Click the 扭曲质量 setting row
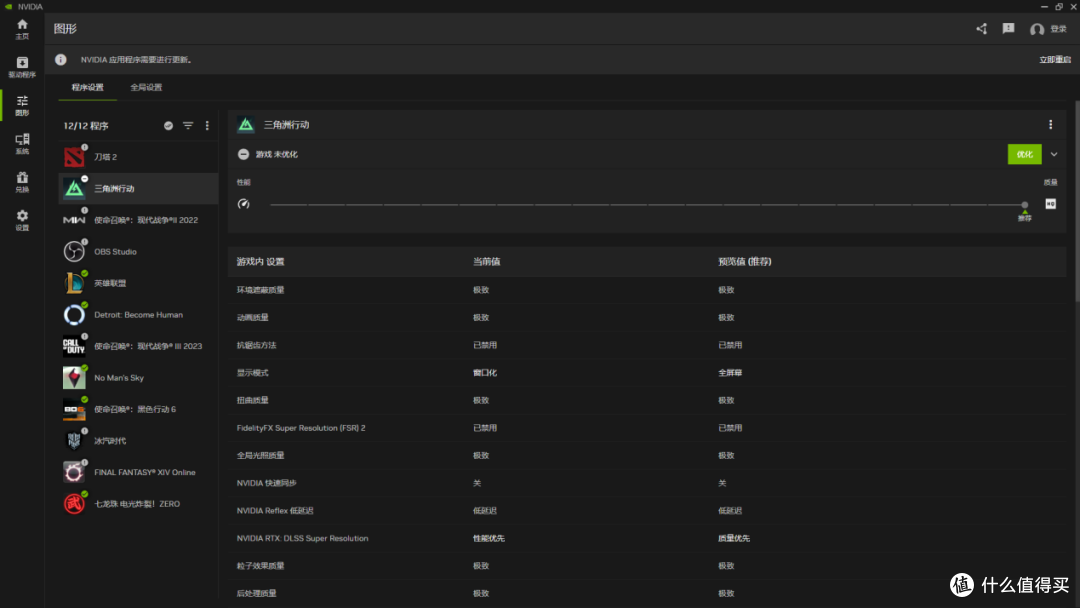Image resolution: width=1080 pixels, height=608 pixels. 647,400
